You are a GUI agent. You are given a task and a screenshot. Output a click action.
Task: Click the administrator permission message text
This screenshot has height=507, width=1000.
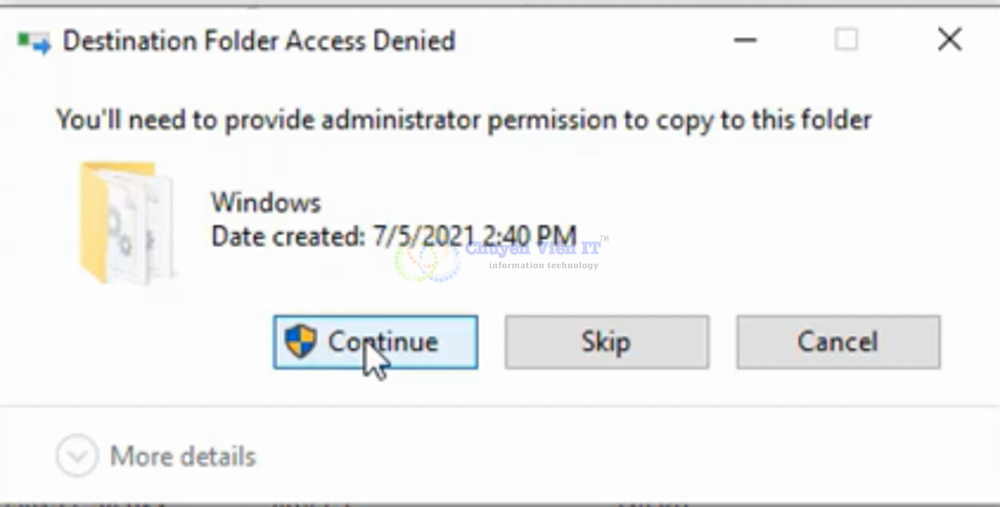463,121
